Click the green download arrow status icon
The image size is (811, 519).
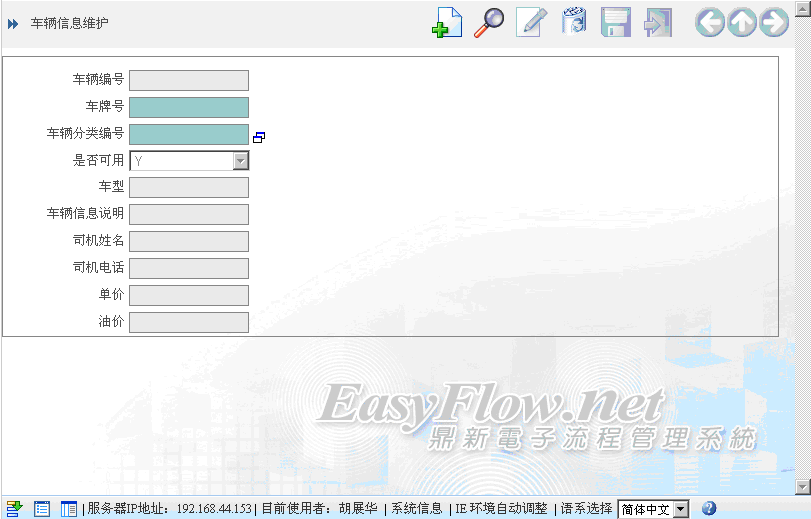pos(14,508)
